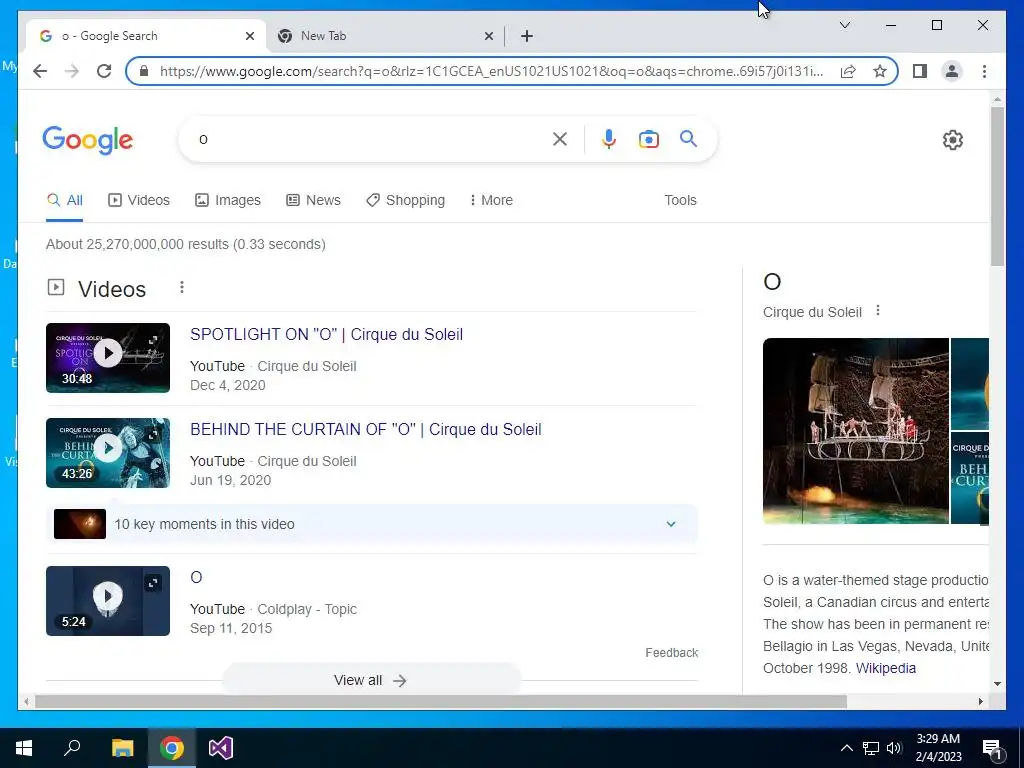1024x768 pixels.
Task: View site info via the padlock icon
Action: (x=144, y=71)
